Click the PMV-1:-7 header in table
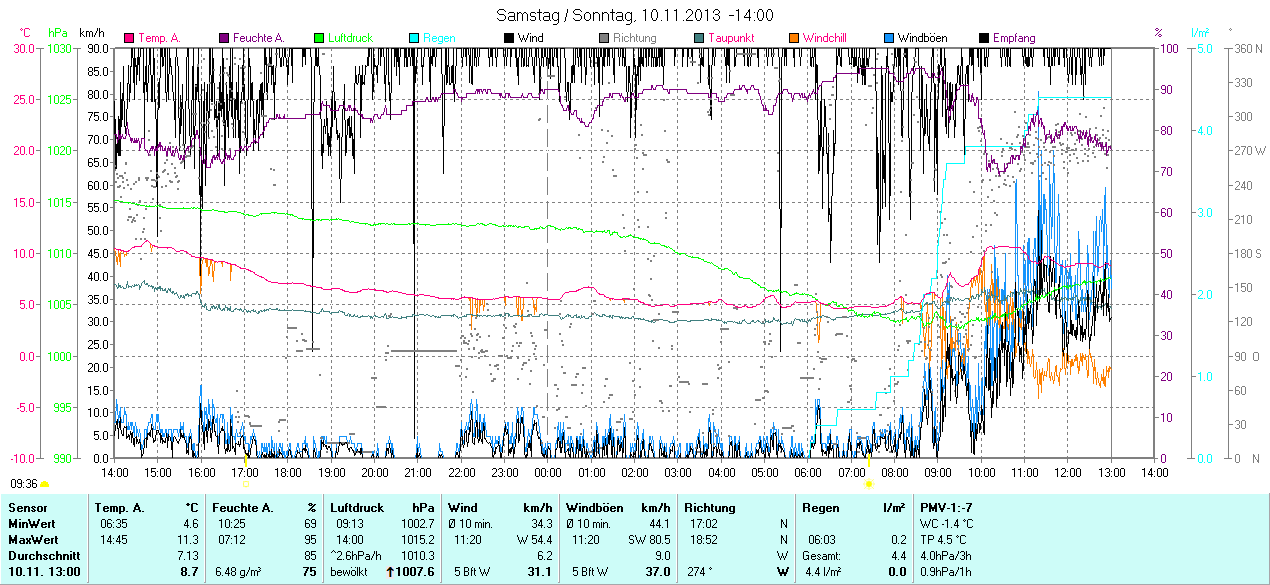The height and width of the screenshot is (585, 1270). click(948, 508)
